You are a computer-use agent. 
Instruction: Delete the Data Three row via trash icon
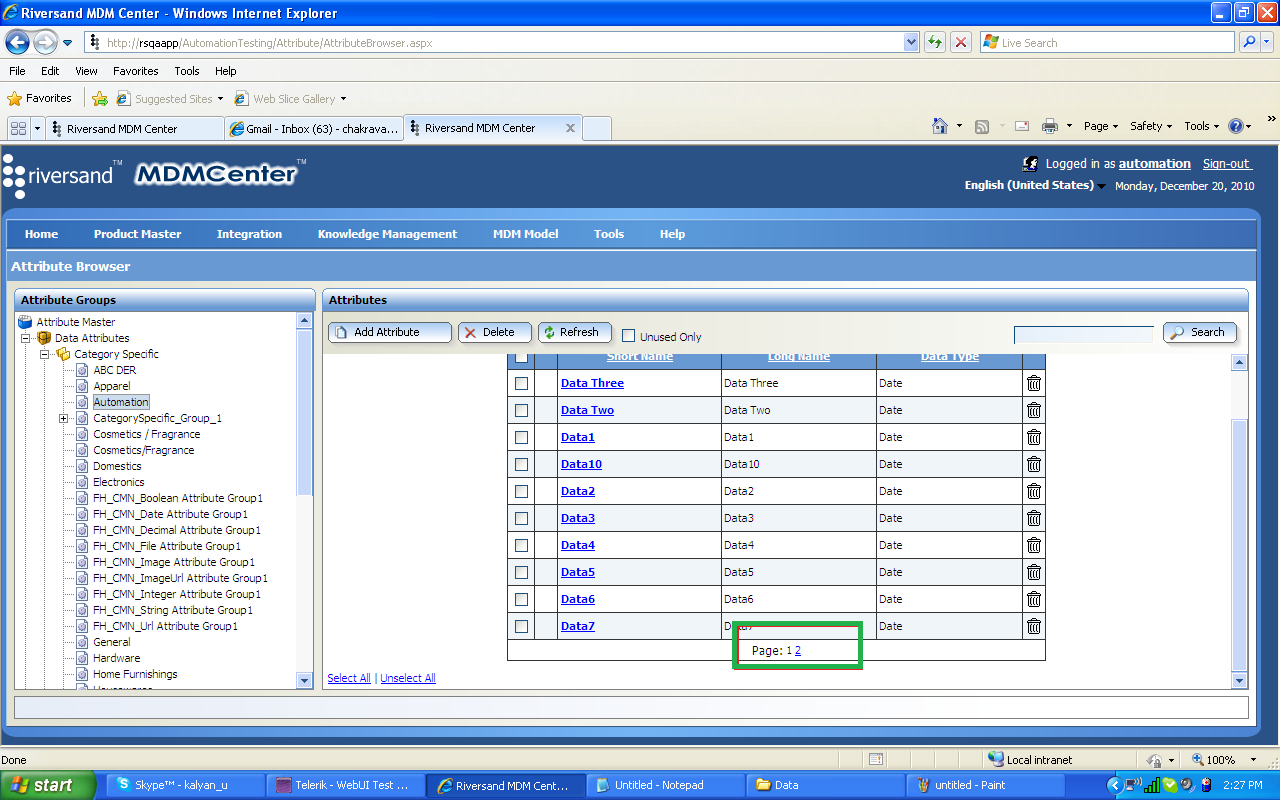pyautogui.click(x=1034, y=383)
